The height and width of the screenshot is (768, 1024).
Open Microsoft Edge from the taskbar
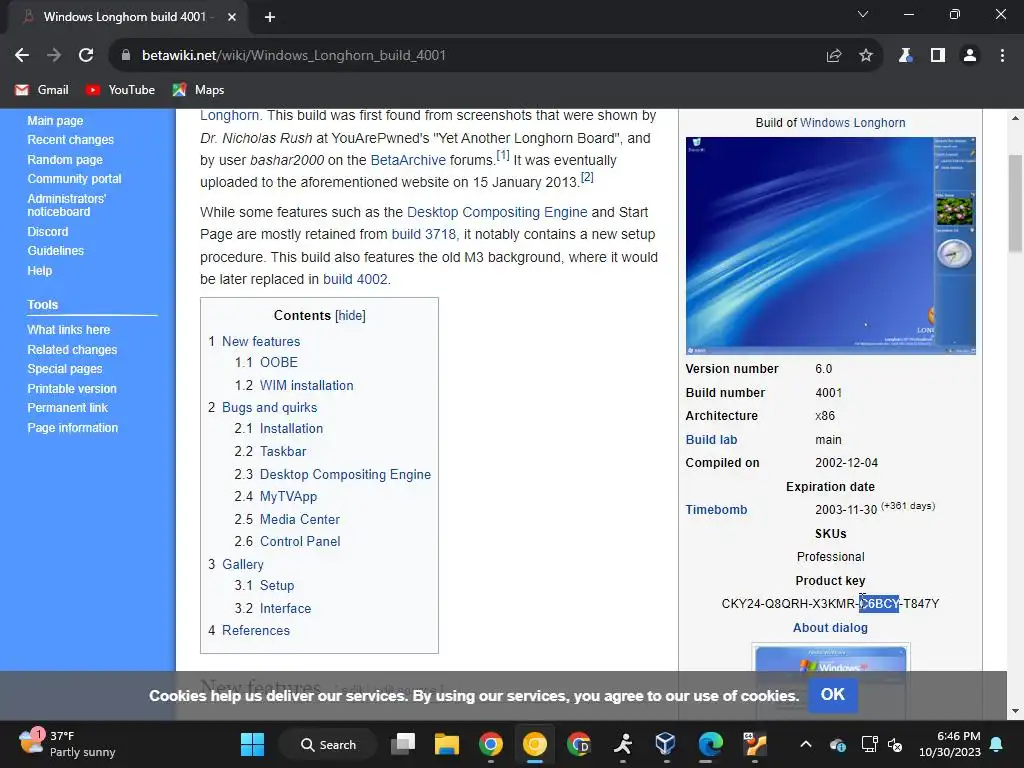[x=711, y=744]
